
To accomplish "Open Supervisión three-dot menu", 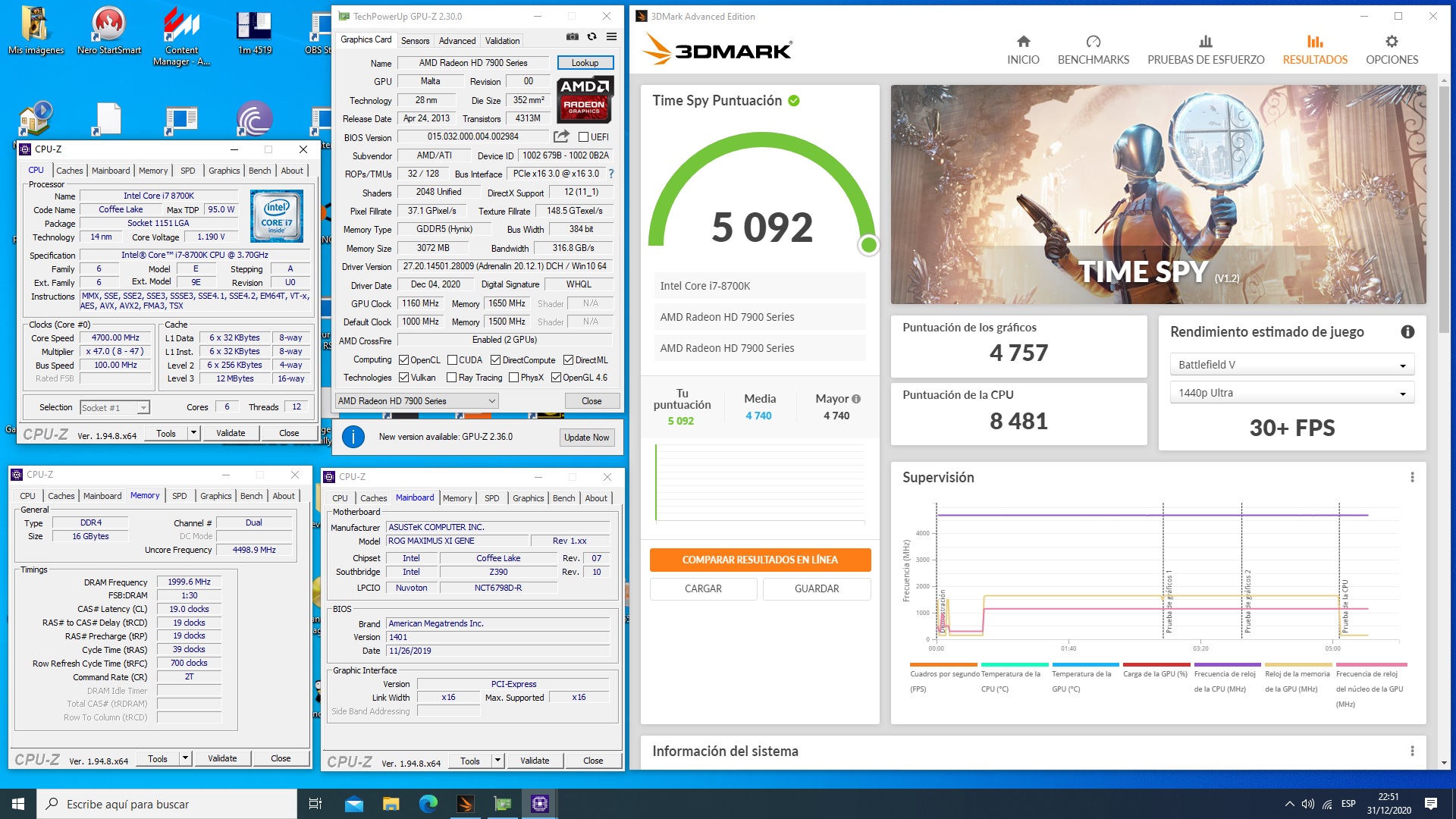I will pyautogui.click(x=1412, y=477).
